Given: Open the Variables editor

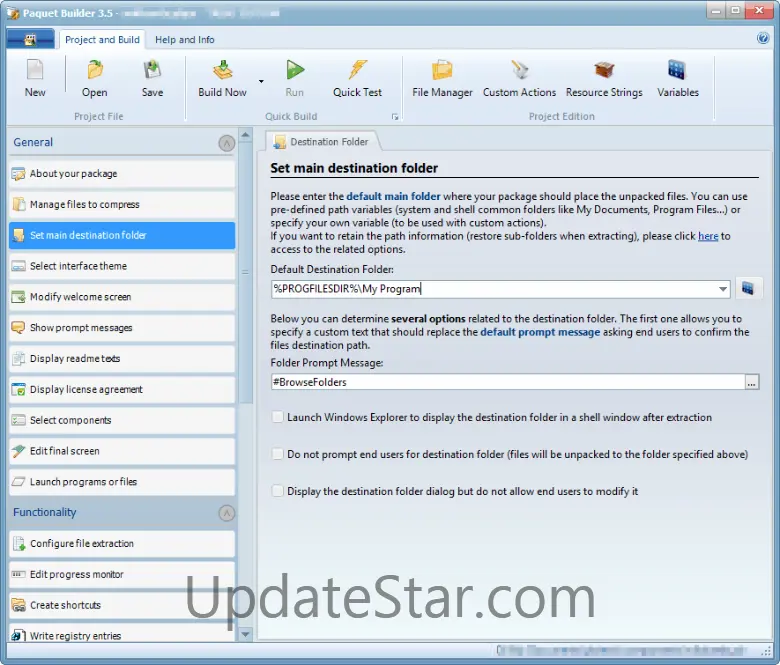Looking at the screenshot, I should pyautogui.click(x=678, y=78).
